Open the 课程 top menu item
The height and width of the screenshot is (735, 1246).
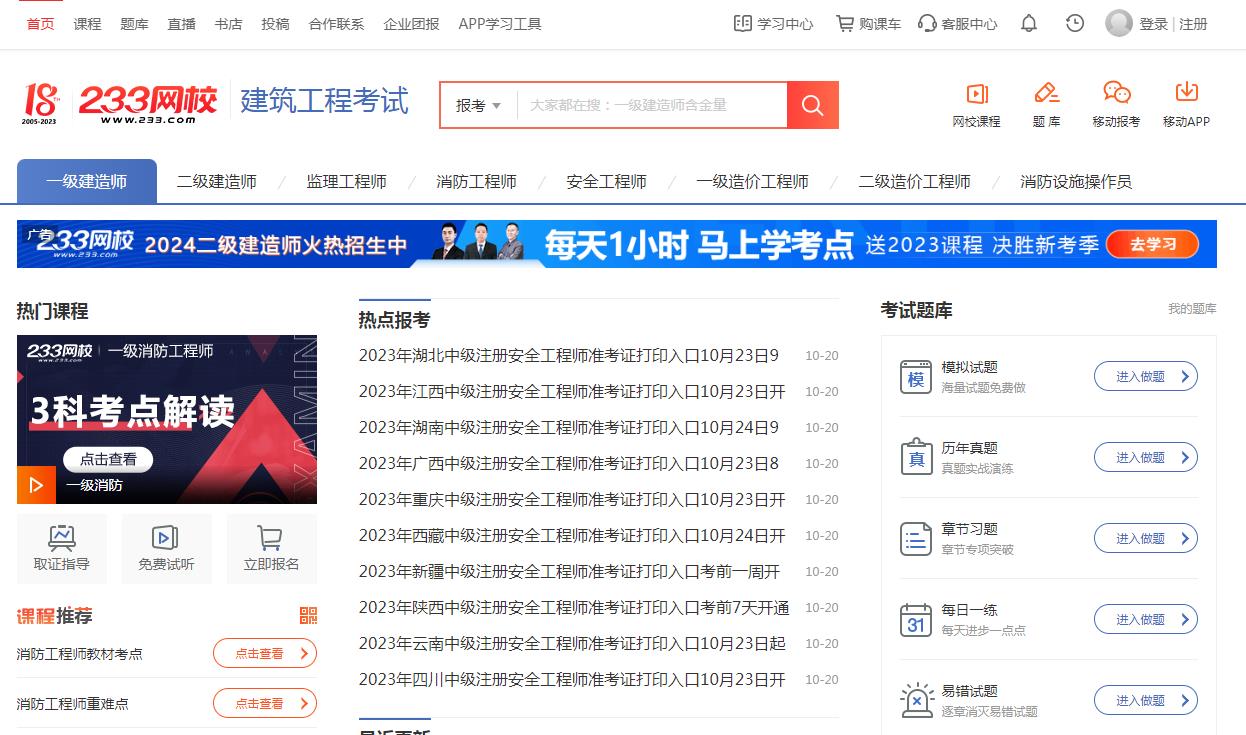coord(87,23)
